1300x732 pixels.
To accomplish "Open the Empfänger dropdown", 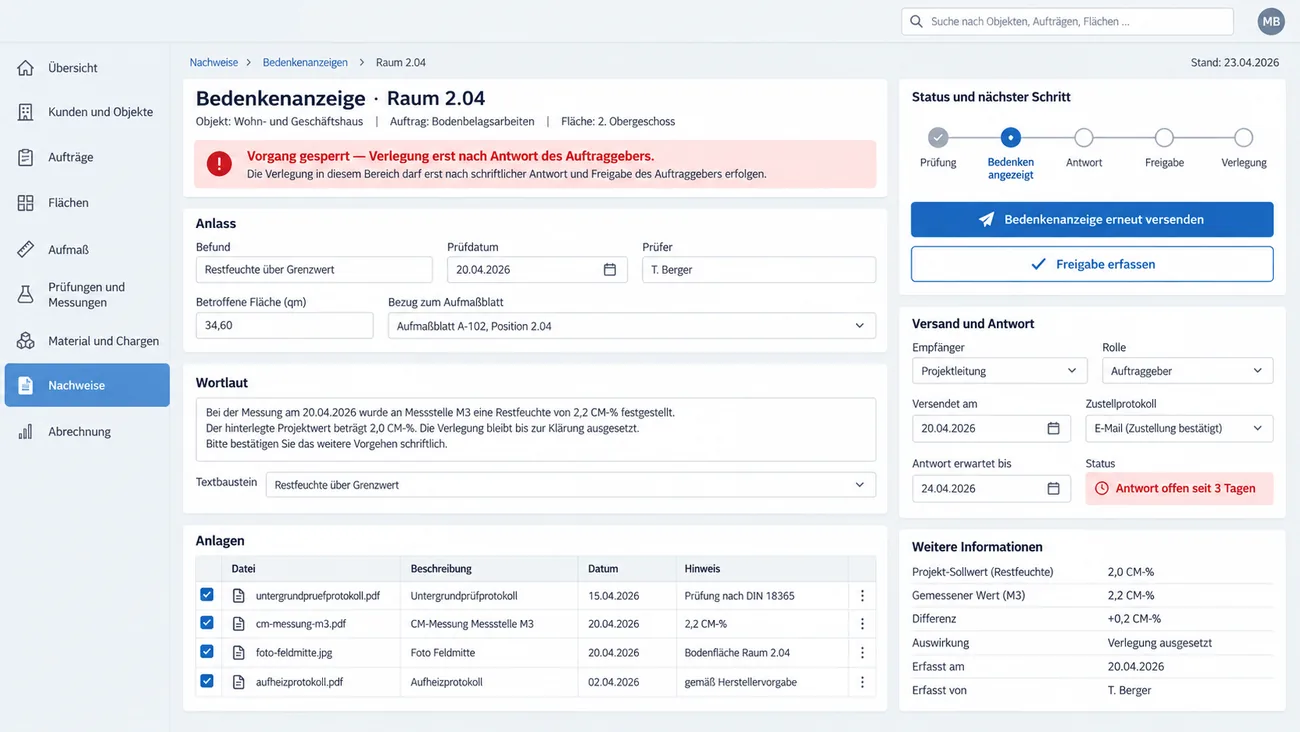I will click(1000, 371).
